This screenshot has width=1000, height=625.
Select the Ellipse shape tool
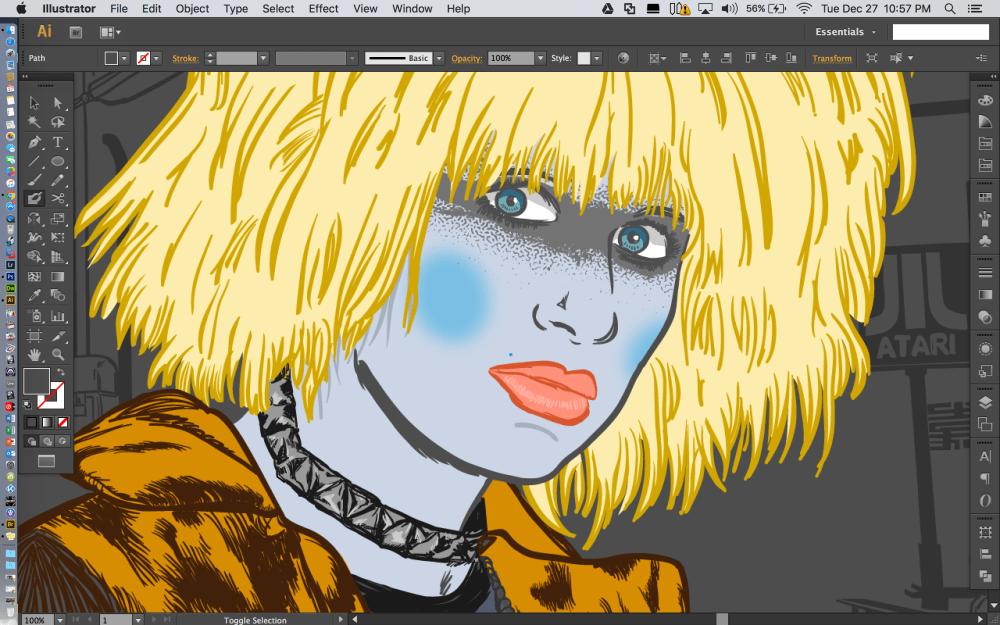pos(58,161)
